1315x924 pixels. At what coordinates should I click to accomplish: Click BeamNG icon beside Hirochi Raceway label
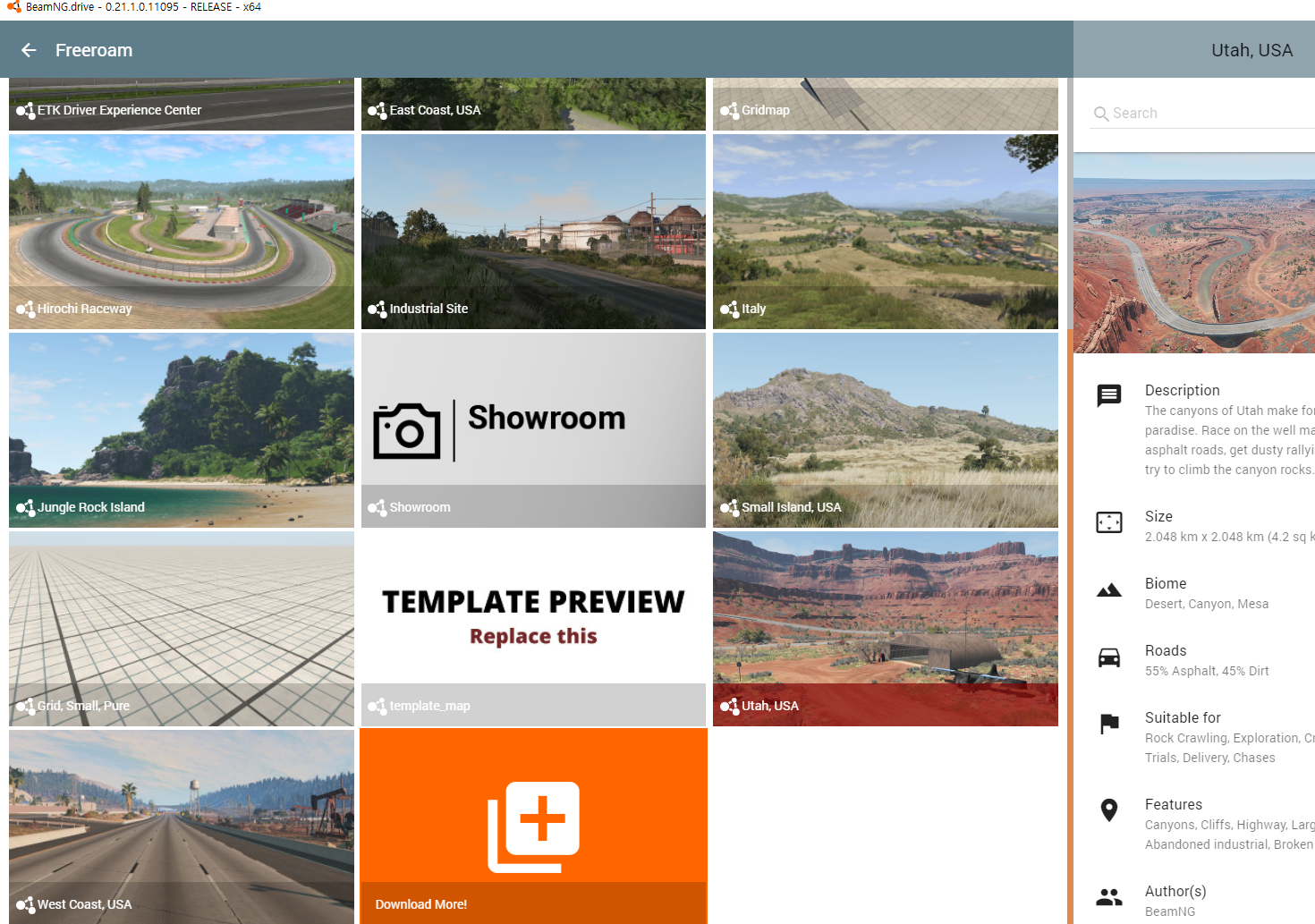[25, 309]
